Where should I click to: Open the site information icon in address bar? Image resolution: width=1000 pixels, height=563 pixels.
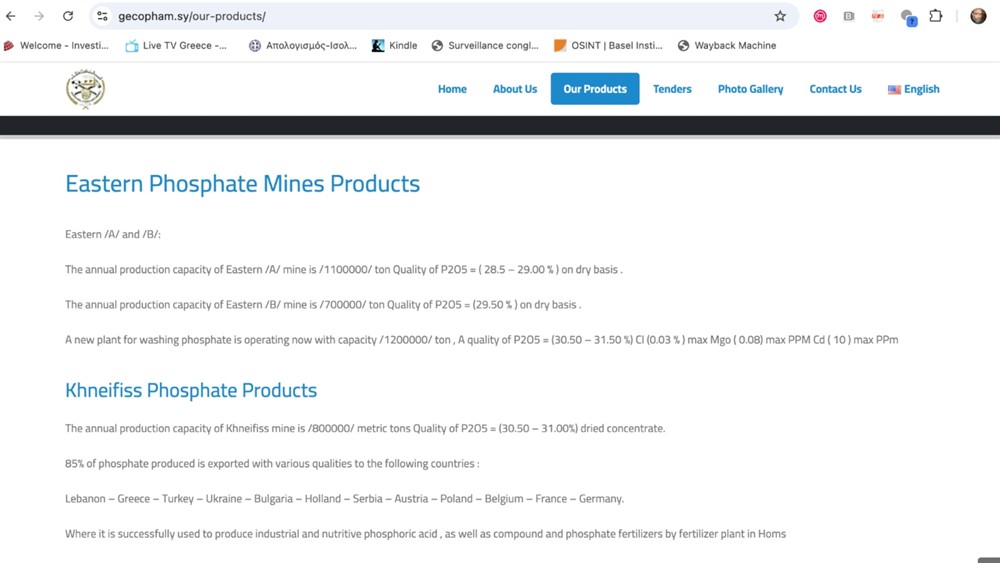click(x=102, y=16)
